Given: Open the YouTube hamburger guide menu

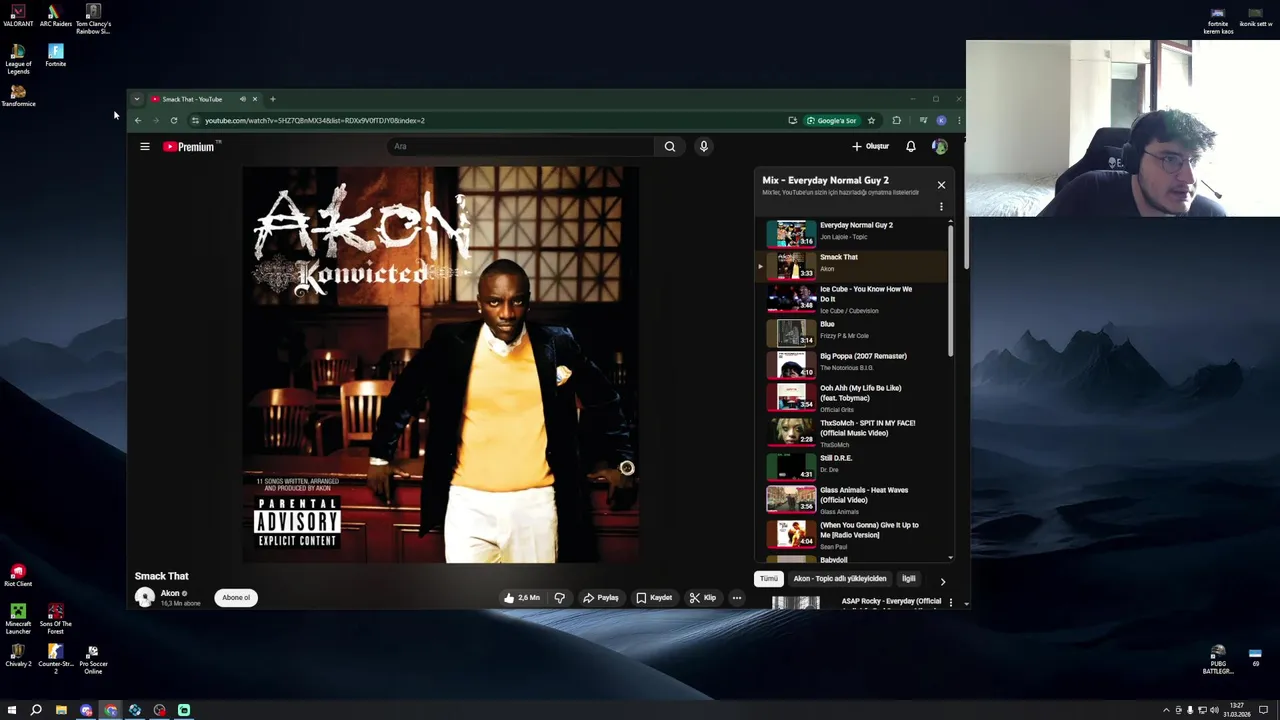Looking at the screenshot, I should [145, 147].
